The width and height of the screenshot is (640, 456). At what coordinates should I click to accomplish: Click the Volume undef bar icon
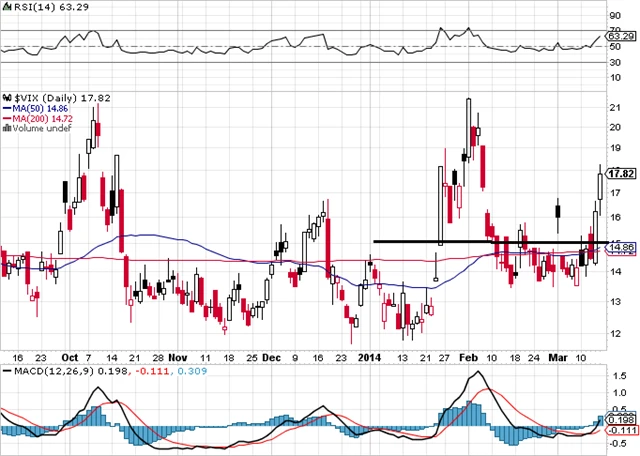tap(6, 128)
